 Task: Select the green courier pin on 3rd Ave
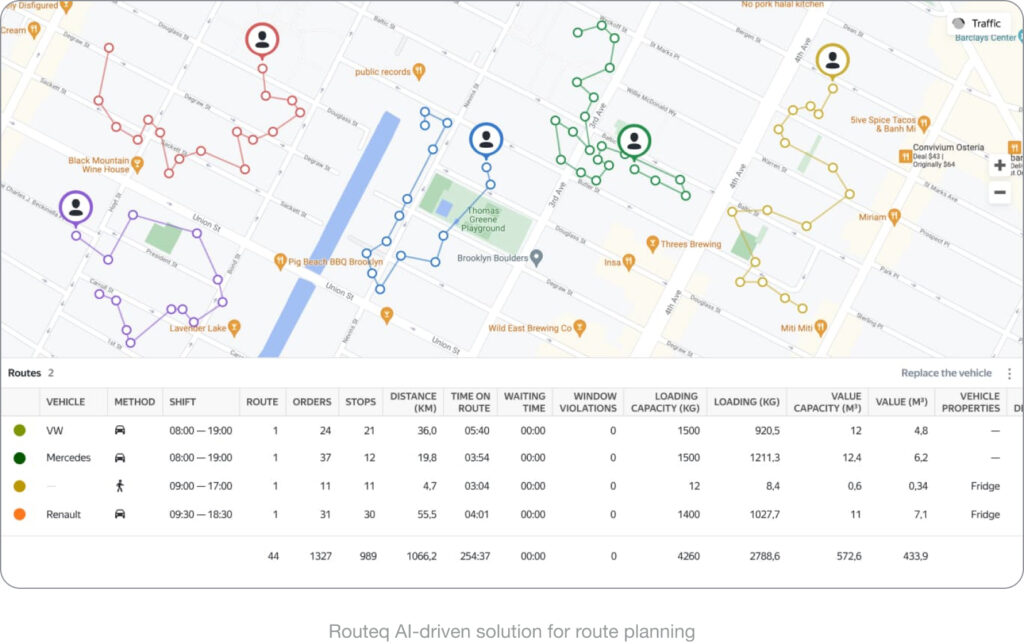[633, 141]
